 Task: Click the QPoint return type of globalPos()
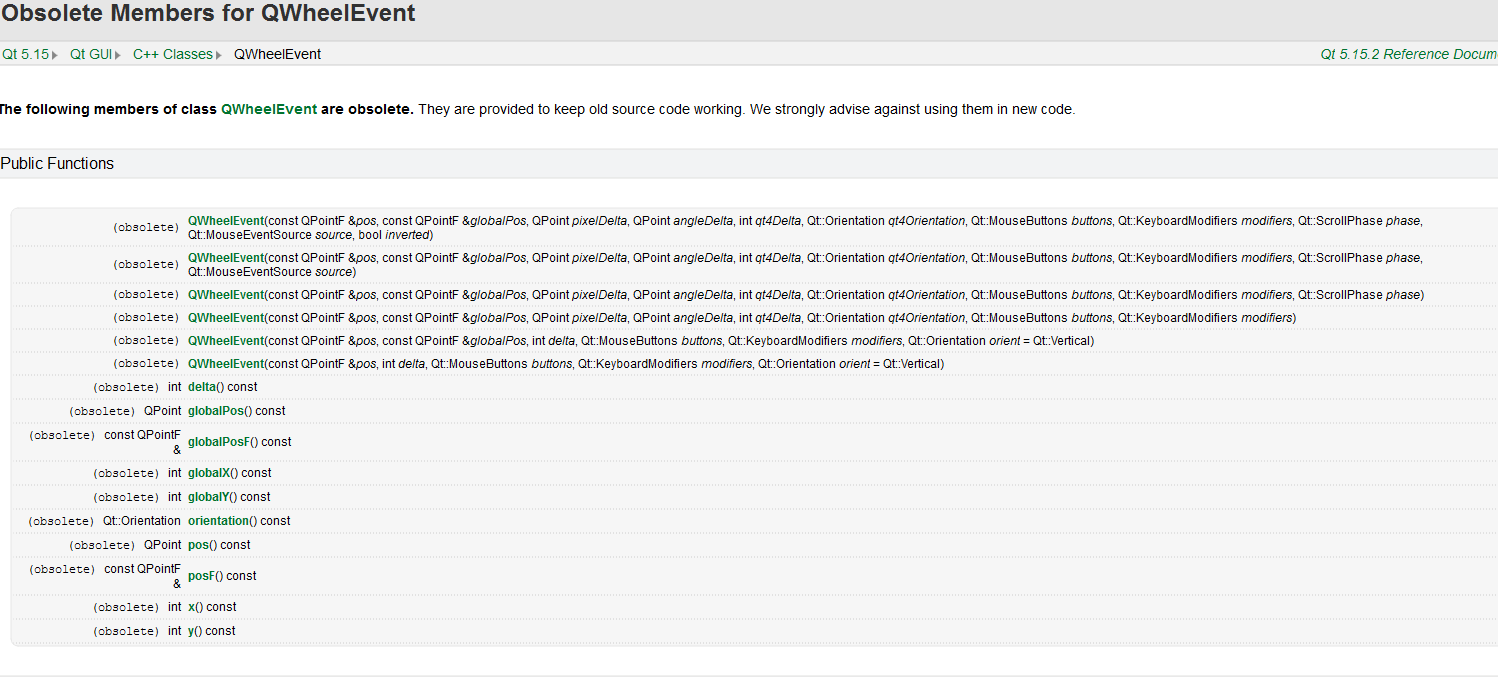point(162,411)
